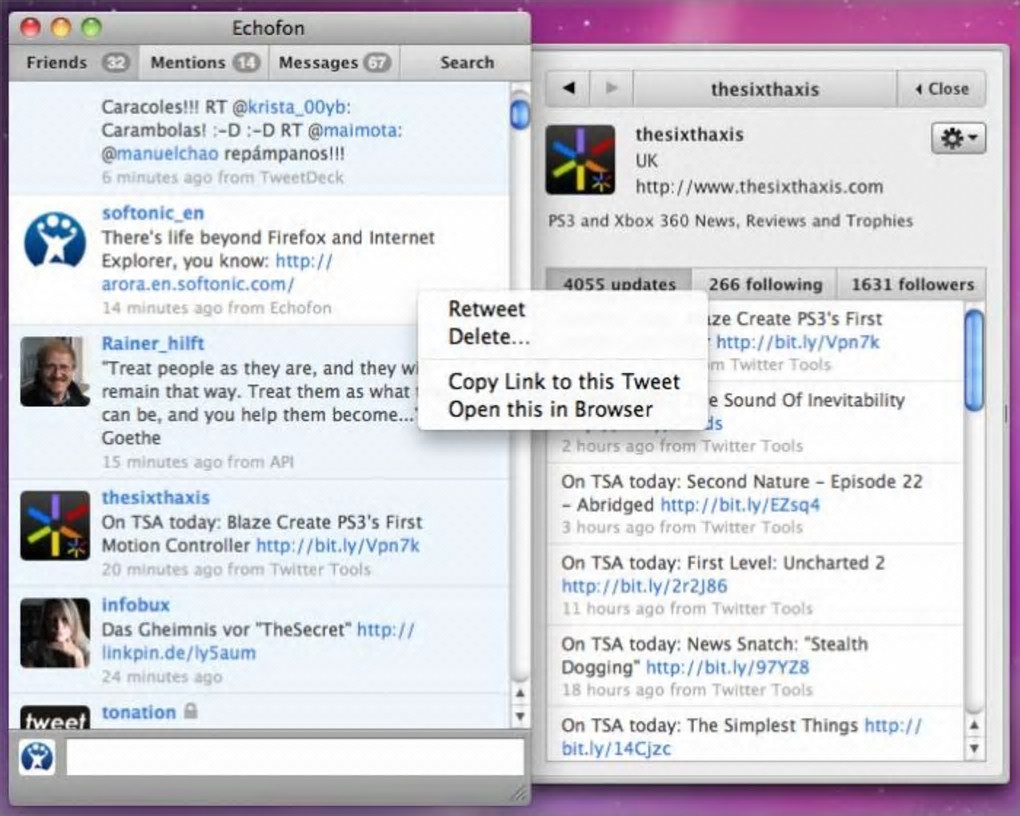Click the tweet compose text field

point(295,757)
